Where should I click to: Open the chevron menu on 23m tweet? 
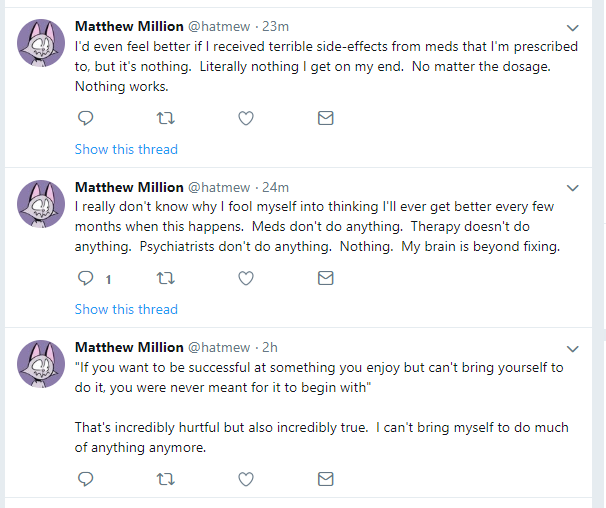click(573, 28)
